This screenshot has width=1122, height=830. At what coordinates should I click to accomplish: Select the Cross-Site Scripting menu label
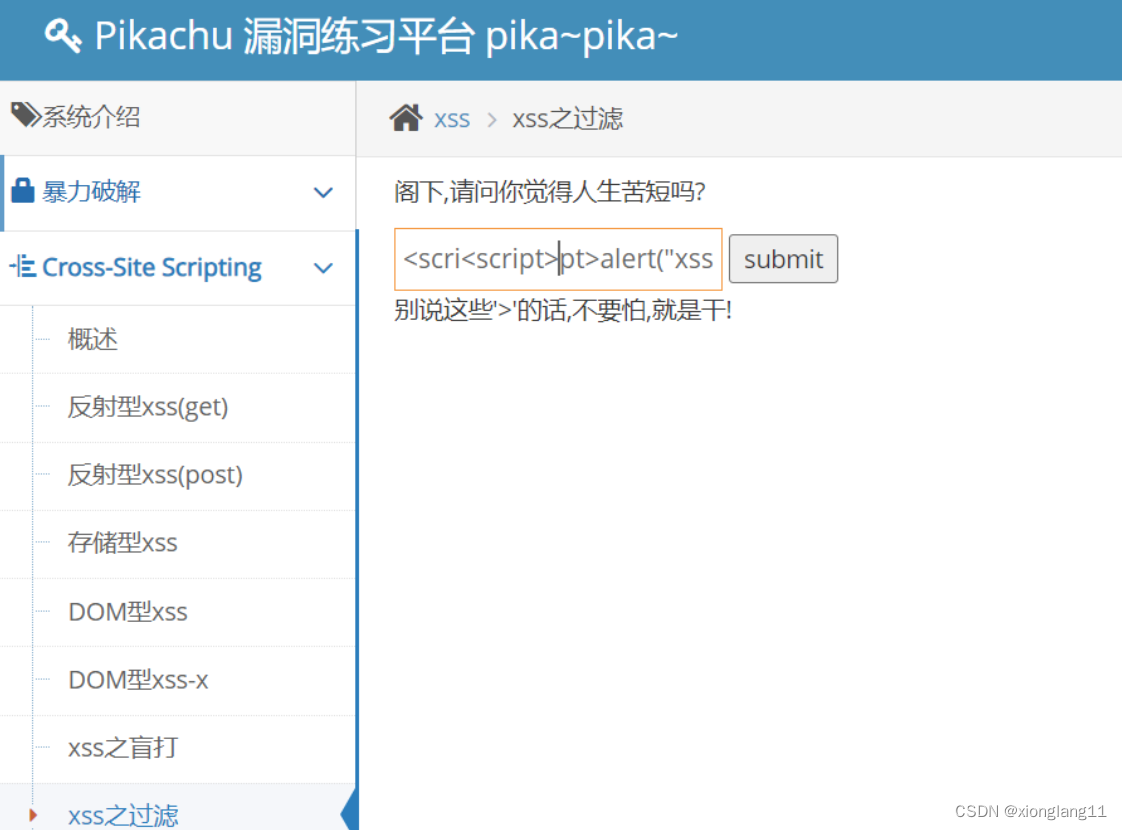point(152,267)
